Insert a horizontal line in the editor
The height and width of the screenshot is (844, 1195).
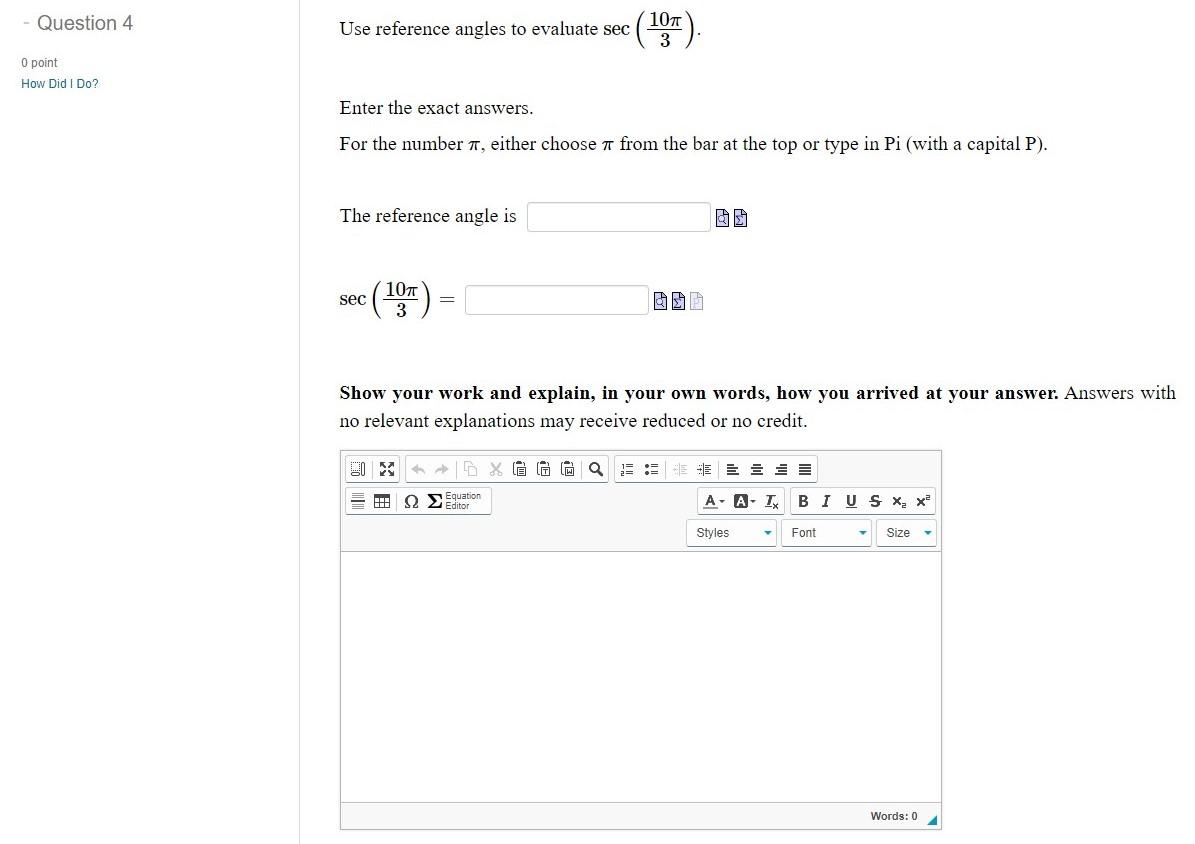coord(359,501)
